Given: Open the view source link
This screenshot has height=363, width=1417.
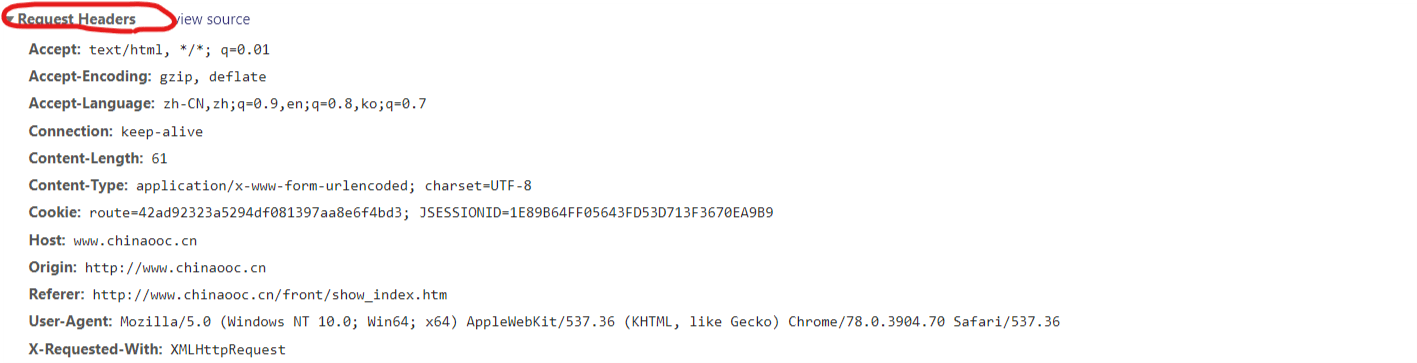Looking at the screenshot, I should tap(212, 19).
